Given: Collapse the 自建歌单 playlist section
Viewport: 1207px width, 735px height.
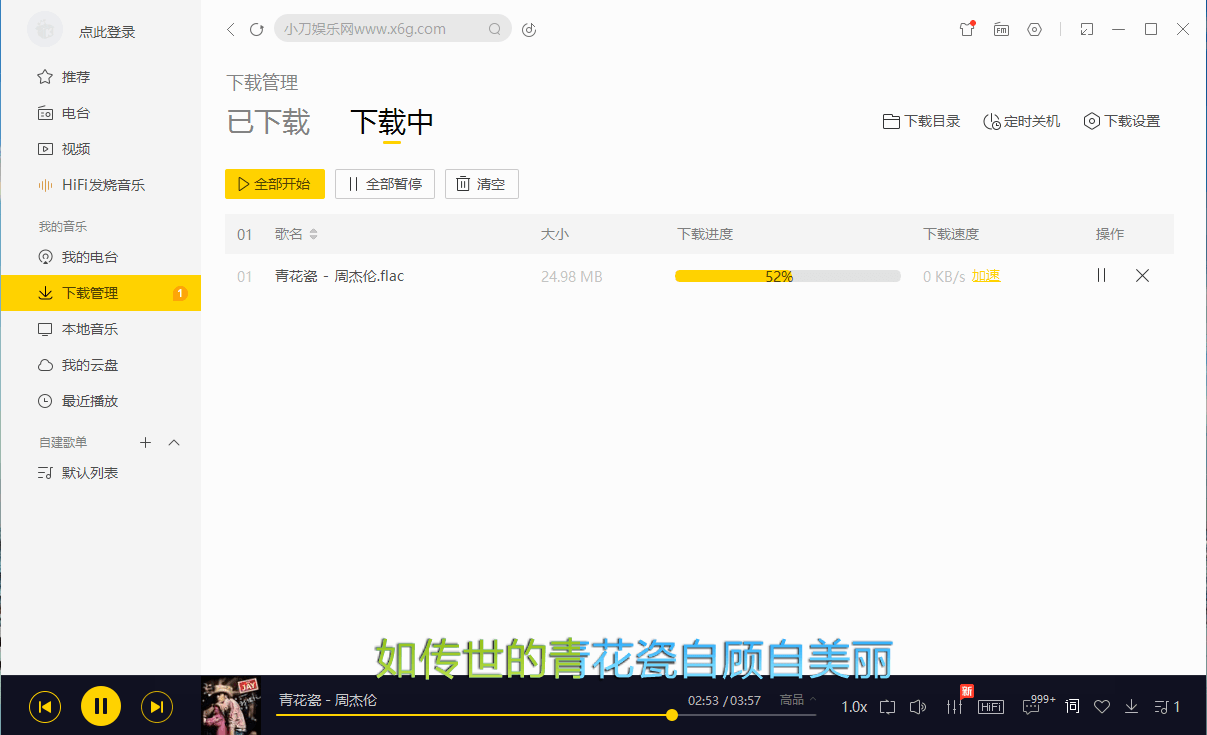Looking at the screenshot, I should [x=174, y=442].
